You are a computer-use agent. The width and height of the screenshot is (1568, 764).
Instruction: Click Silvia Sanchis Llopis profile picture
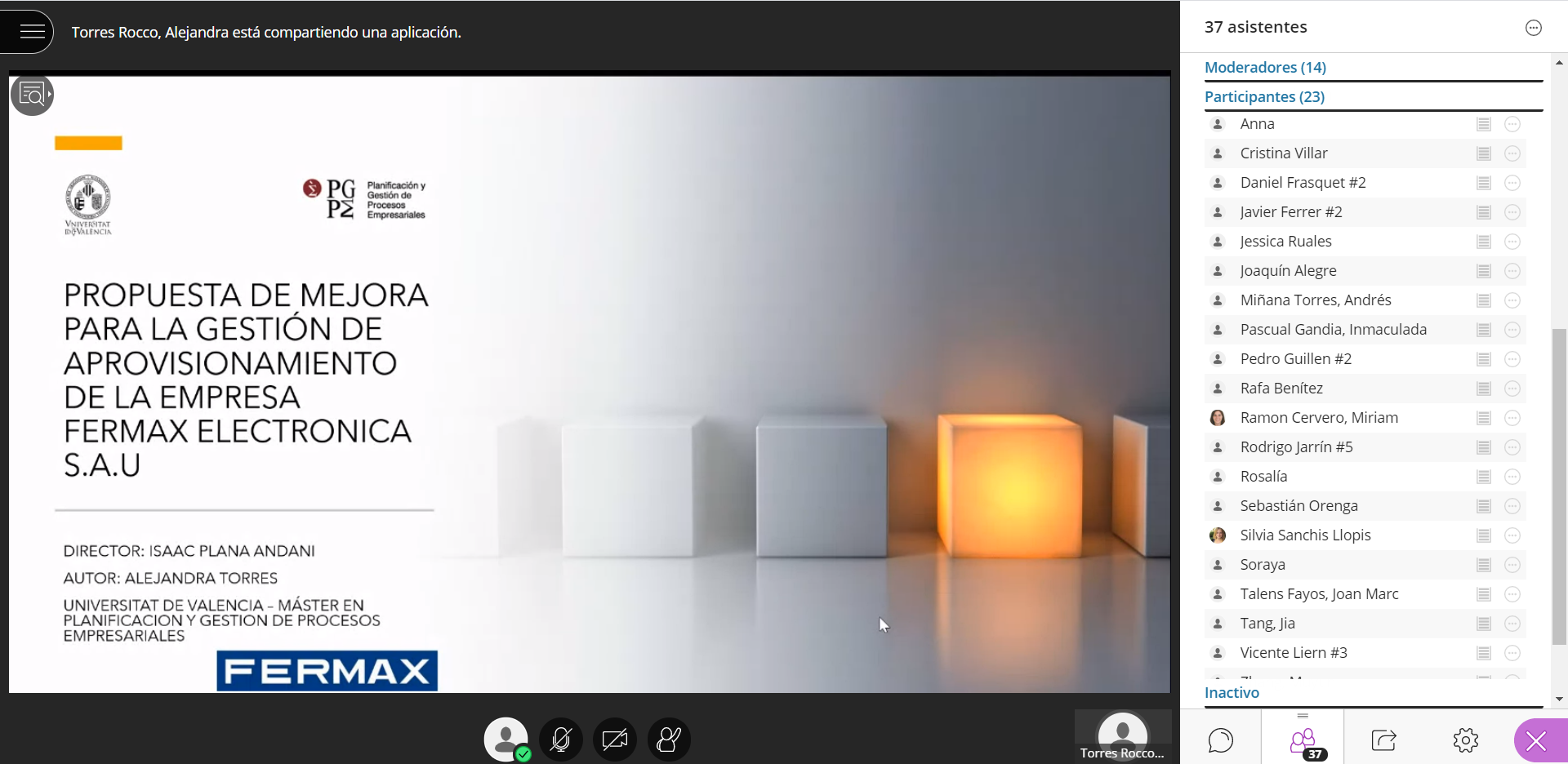(x=1218, y=535)
